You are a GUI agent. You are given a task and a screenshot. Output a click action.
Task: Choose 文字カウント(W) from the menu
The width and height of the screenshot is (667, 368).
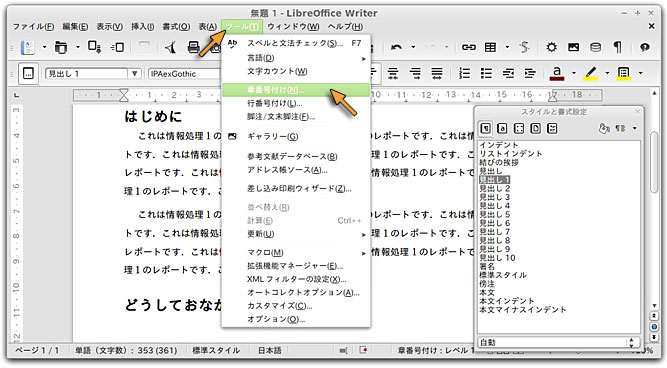296,71
